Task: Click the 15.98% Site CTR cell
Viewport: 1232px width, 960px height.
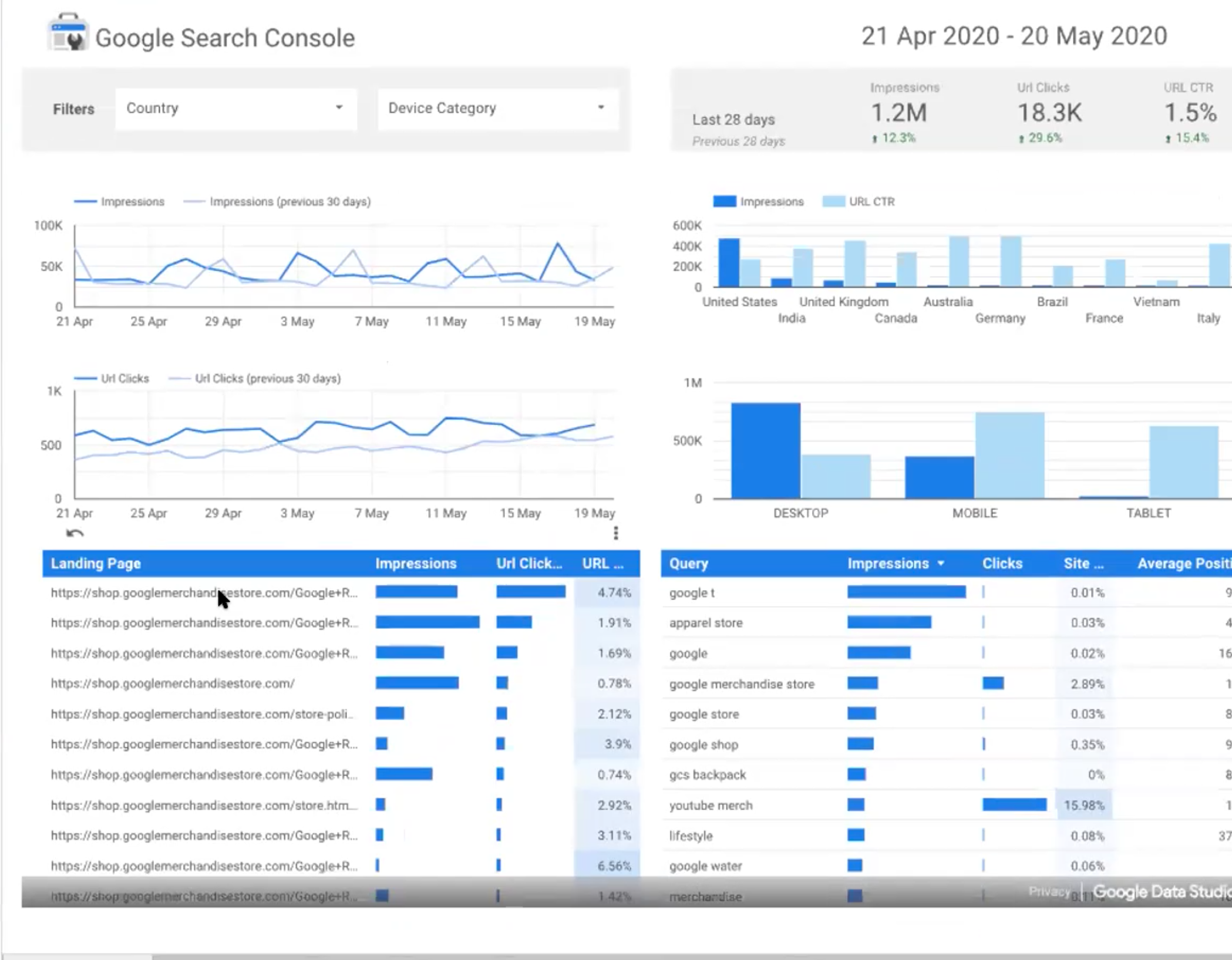Action: point(1083,805)
